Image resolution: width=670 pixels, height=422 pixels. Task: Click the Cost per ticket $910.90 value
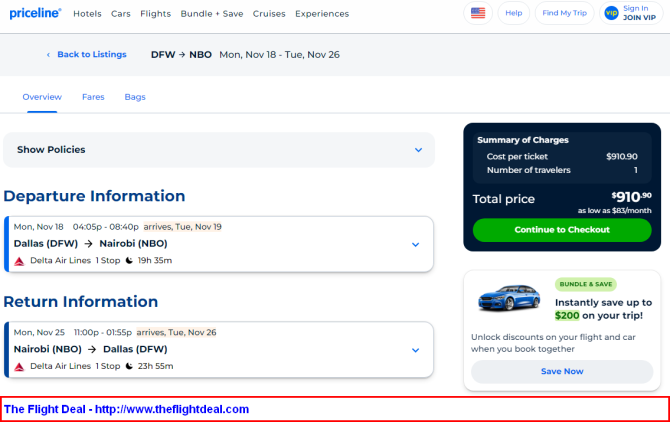point(622,156)
